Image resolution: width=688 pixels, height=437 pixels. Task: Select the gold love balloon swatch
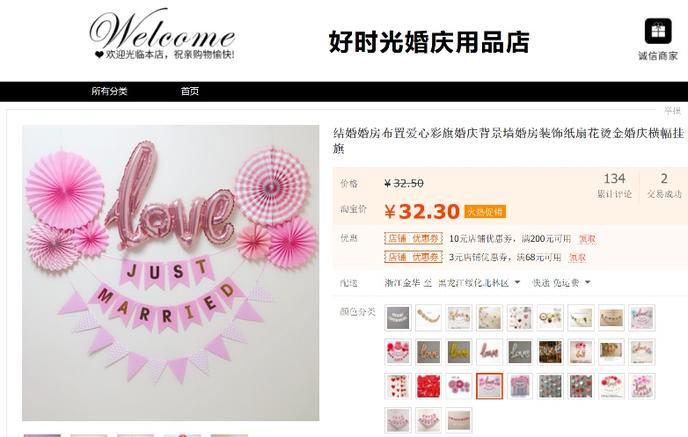(x=428, y=351)
